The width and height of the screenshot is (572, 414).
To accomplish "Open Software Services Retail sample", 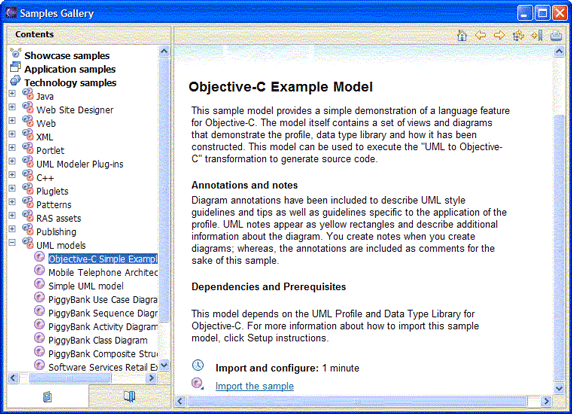I will 103,367.
